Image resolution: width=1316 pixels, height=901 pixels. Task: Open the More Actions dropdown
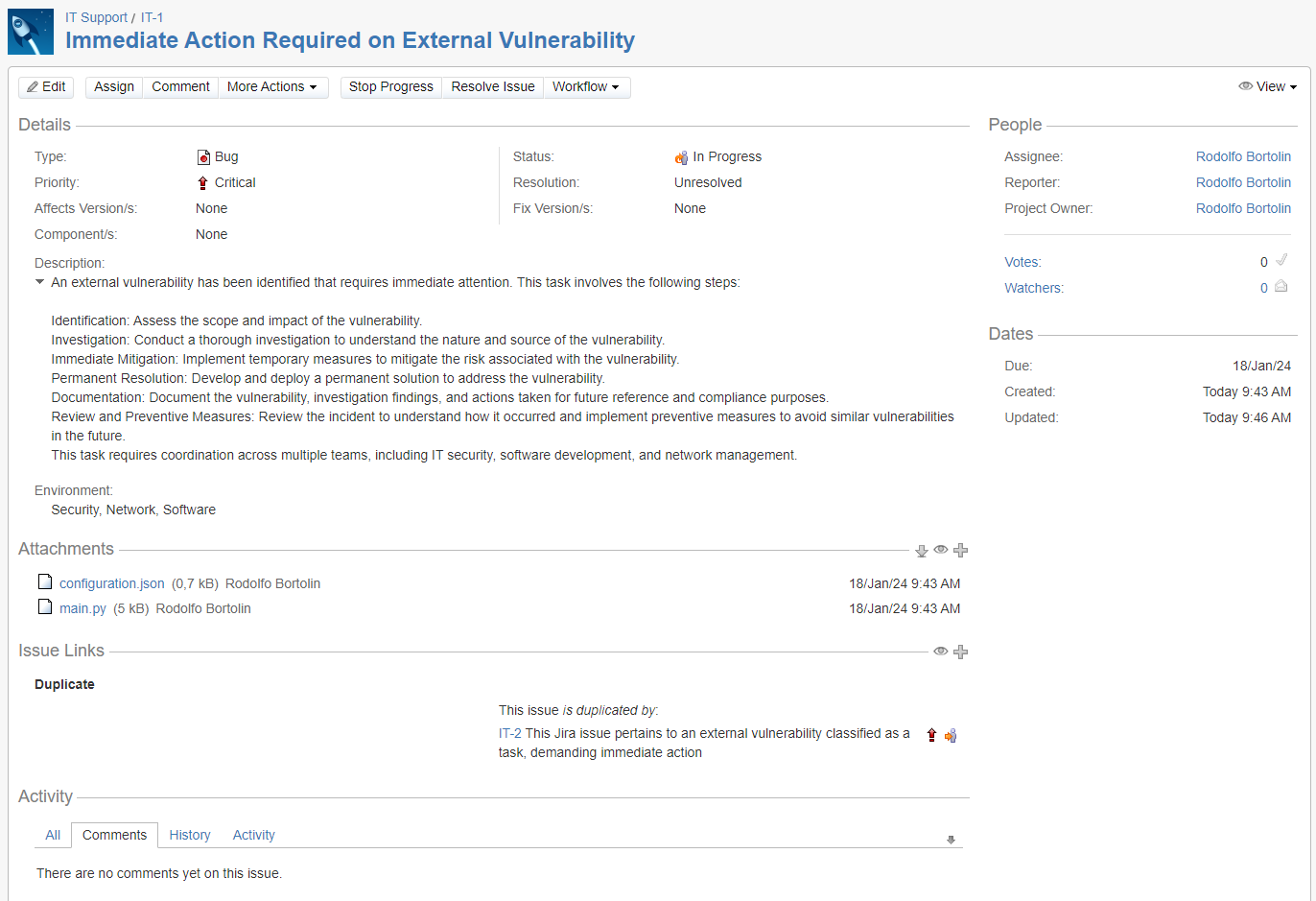coord(272,87)
